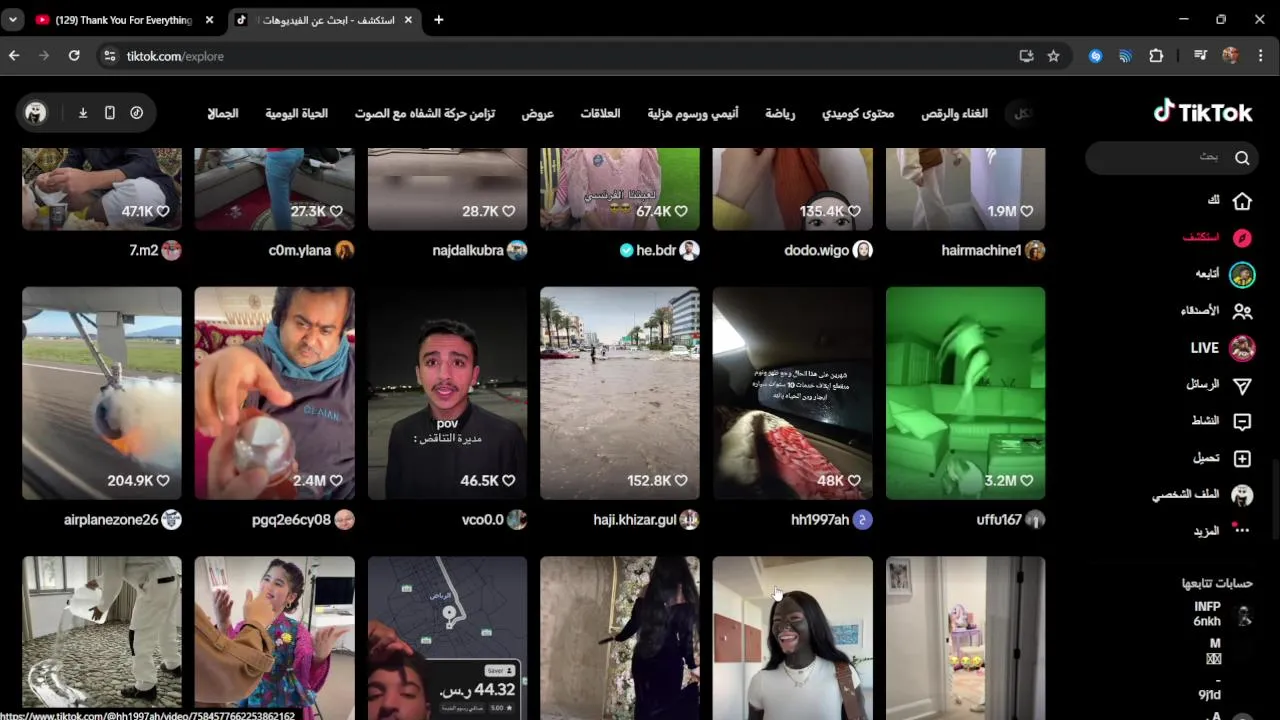The width and height of the screenshot is (1280, 720).
Task: Open username link airplanezone26
Action: 111,520
